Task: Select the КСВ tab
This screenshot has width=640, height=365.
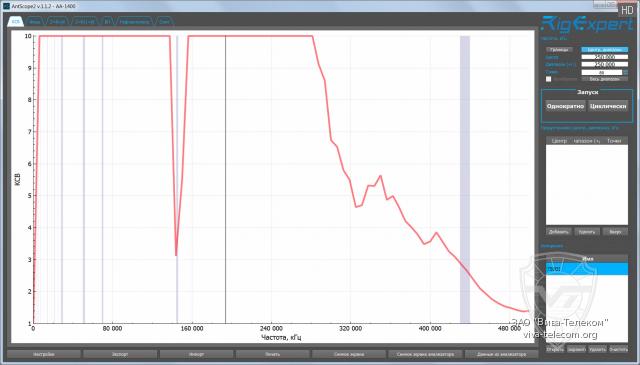Action: tap(16, 21)
